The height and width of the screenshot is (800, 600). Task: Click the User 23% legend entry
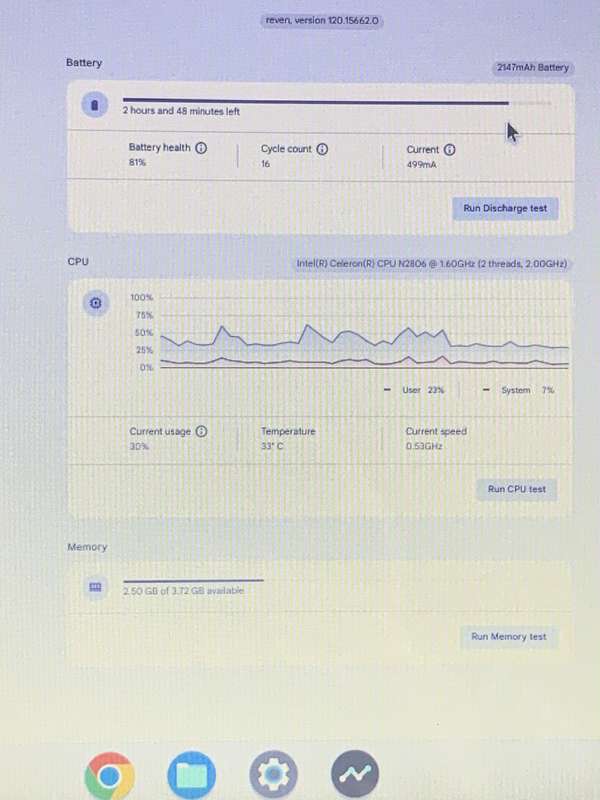[x=414, y=390]
